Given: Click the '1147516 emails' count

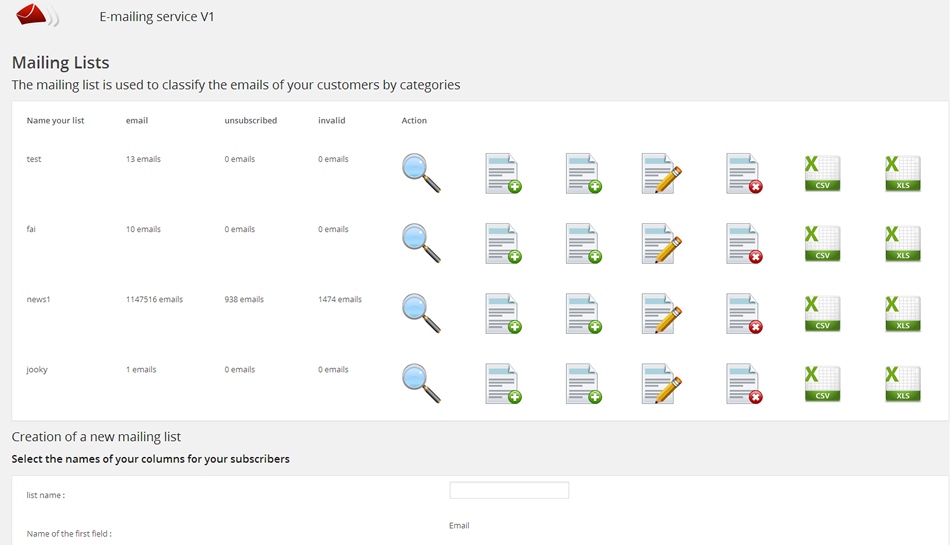Looking at the screenshot, I should 154,300.
